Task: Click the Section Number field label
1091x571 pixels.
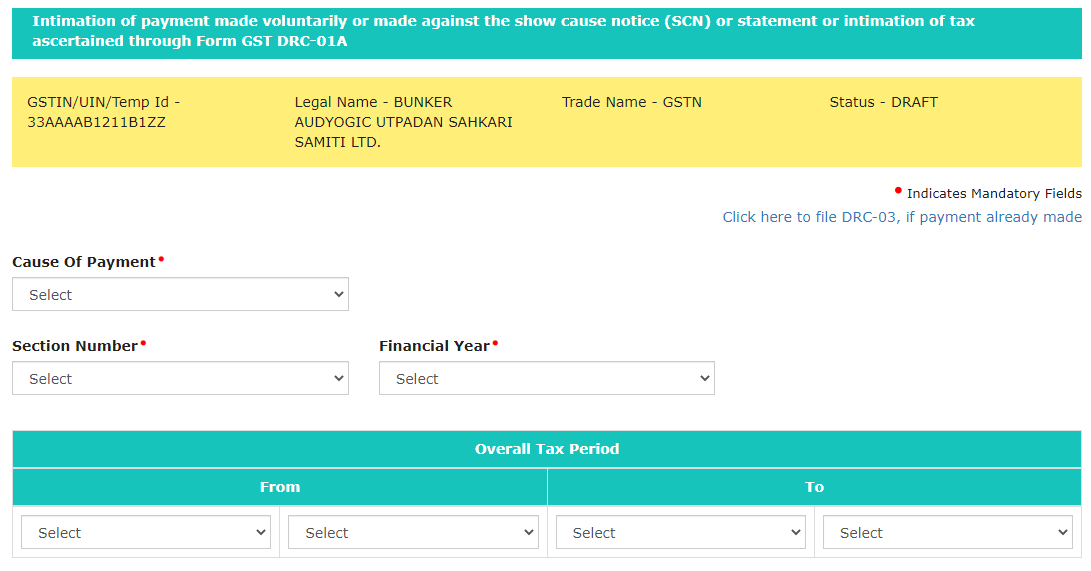Action: pyautogui.click(x=75, y=346)
